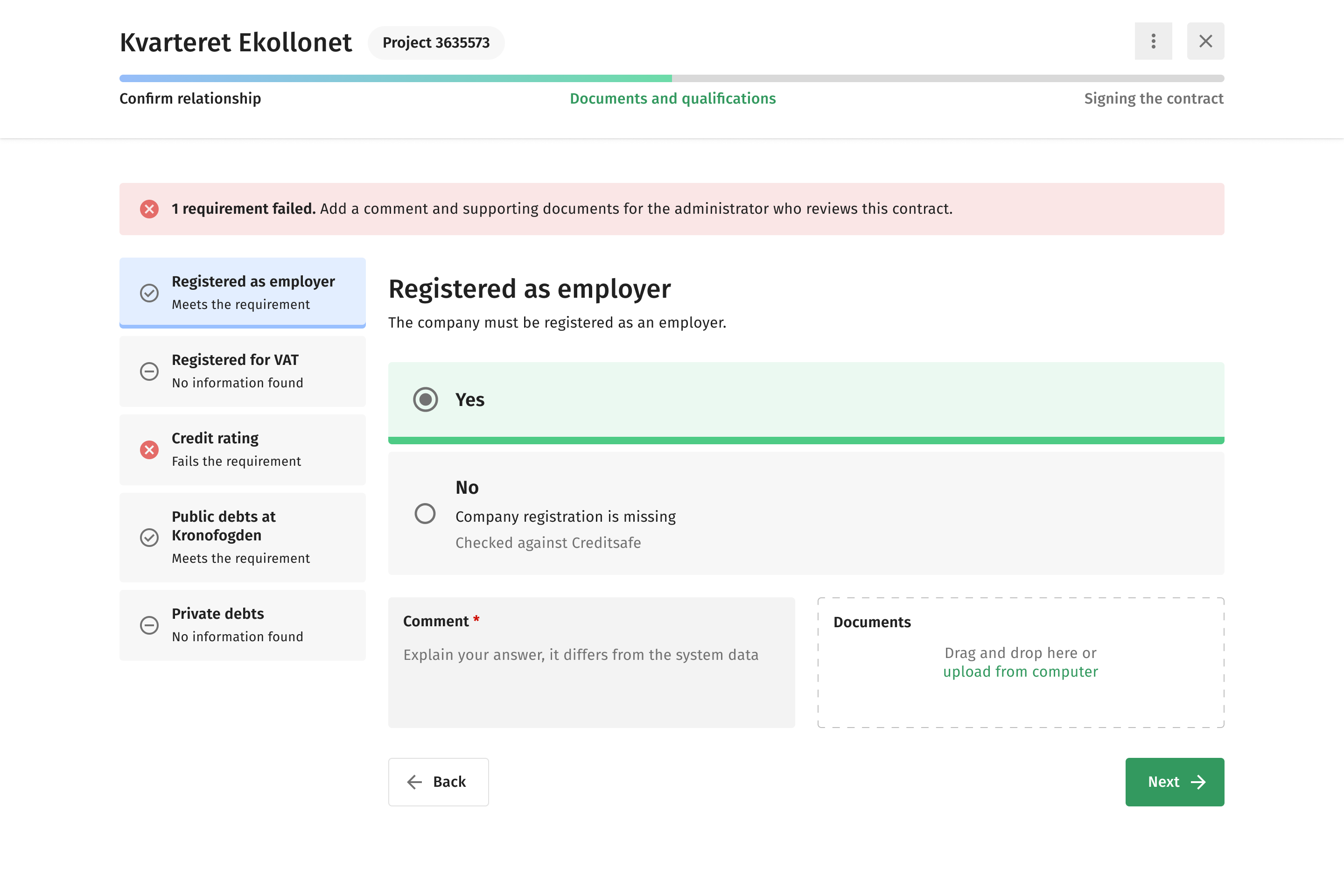Click minus-circle icon beside Private debts
This screenshot has height=896, width=1344.
149,625
